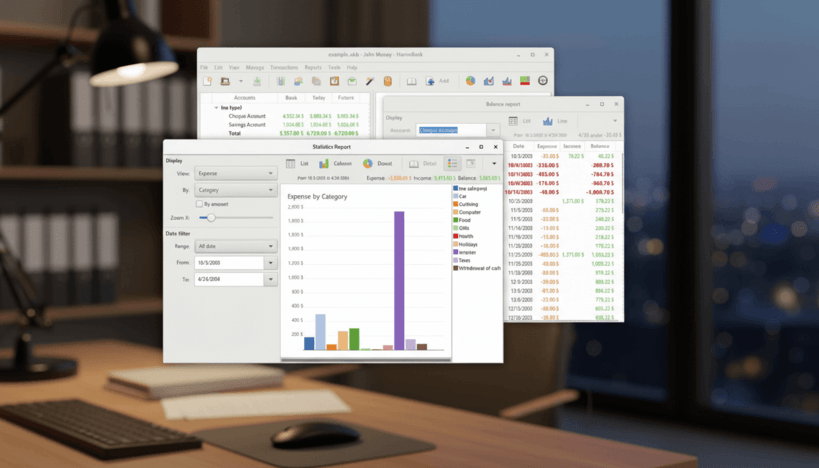Open the View dropdown showing Expense
819x468 pixels.
click(236, 173)
